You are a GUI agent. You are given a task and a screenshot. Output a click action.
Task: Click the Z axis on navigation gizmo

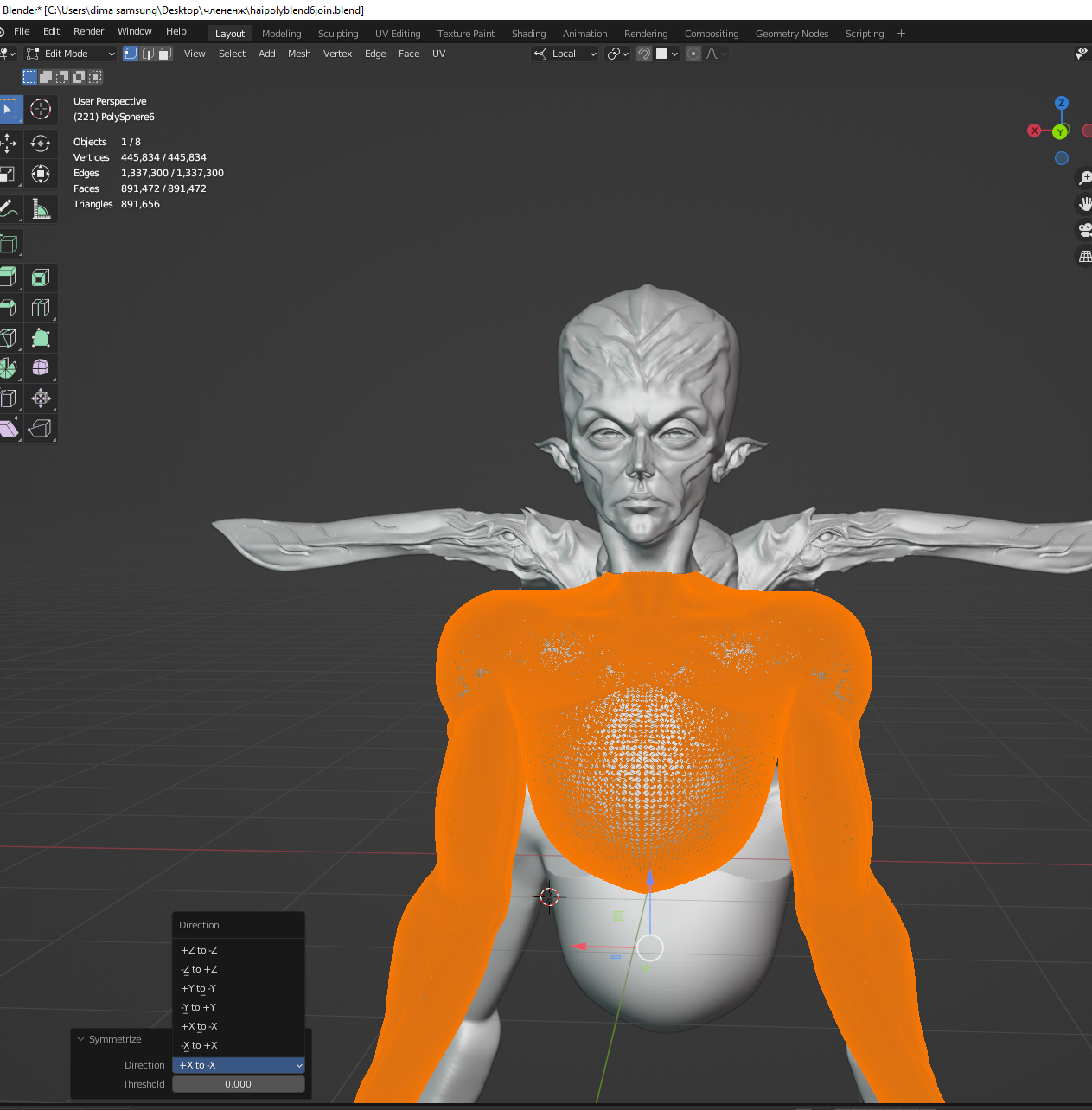pyautogui.click(x=1061, y=103)
